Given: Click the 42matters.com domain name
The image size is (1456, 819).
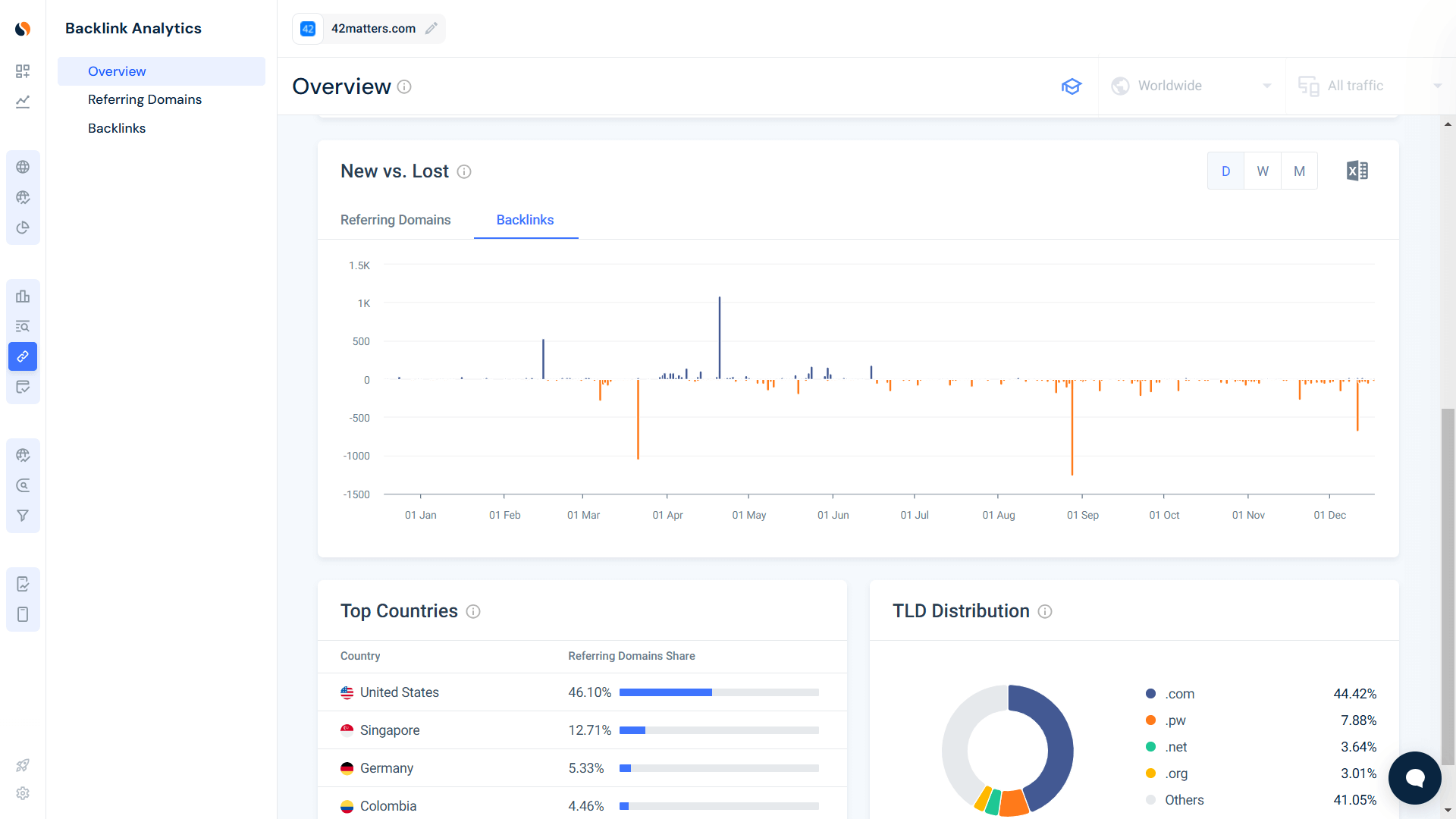Looking at the screenshot, I should click(374, 28).
